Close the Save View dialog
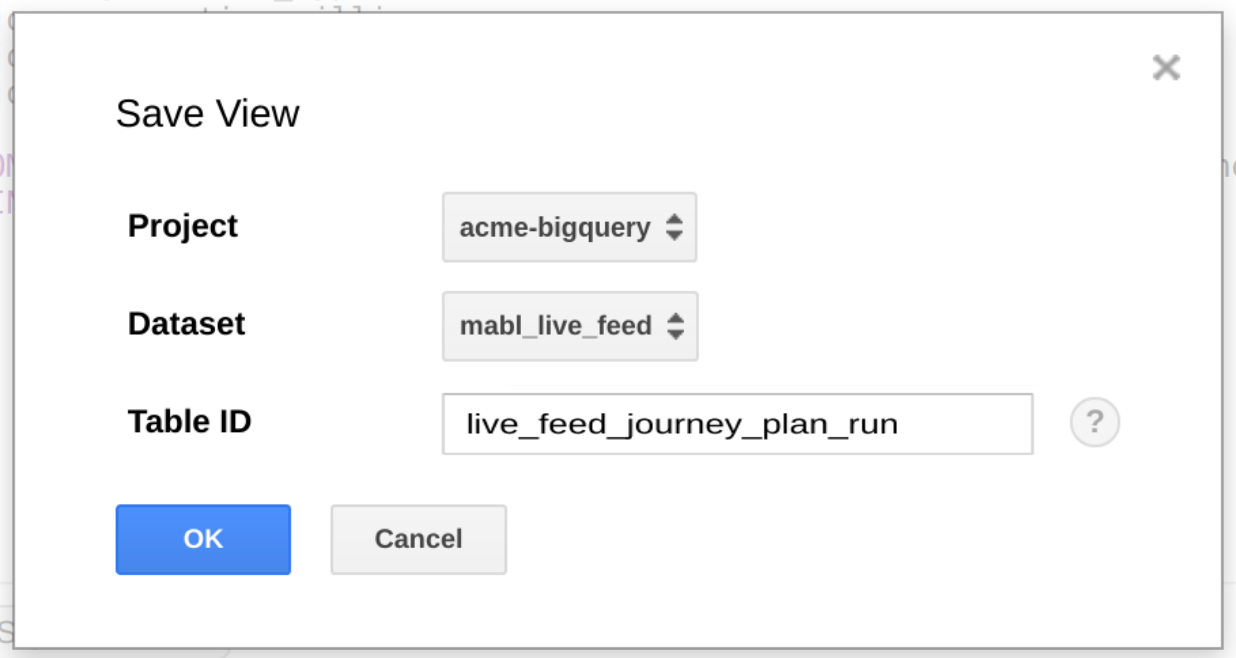Screen dimensions: 1236x658 pyautogui.click(x=1166, y=68)
